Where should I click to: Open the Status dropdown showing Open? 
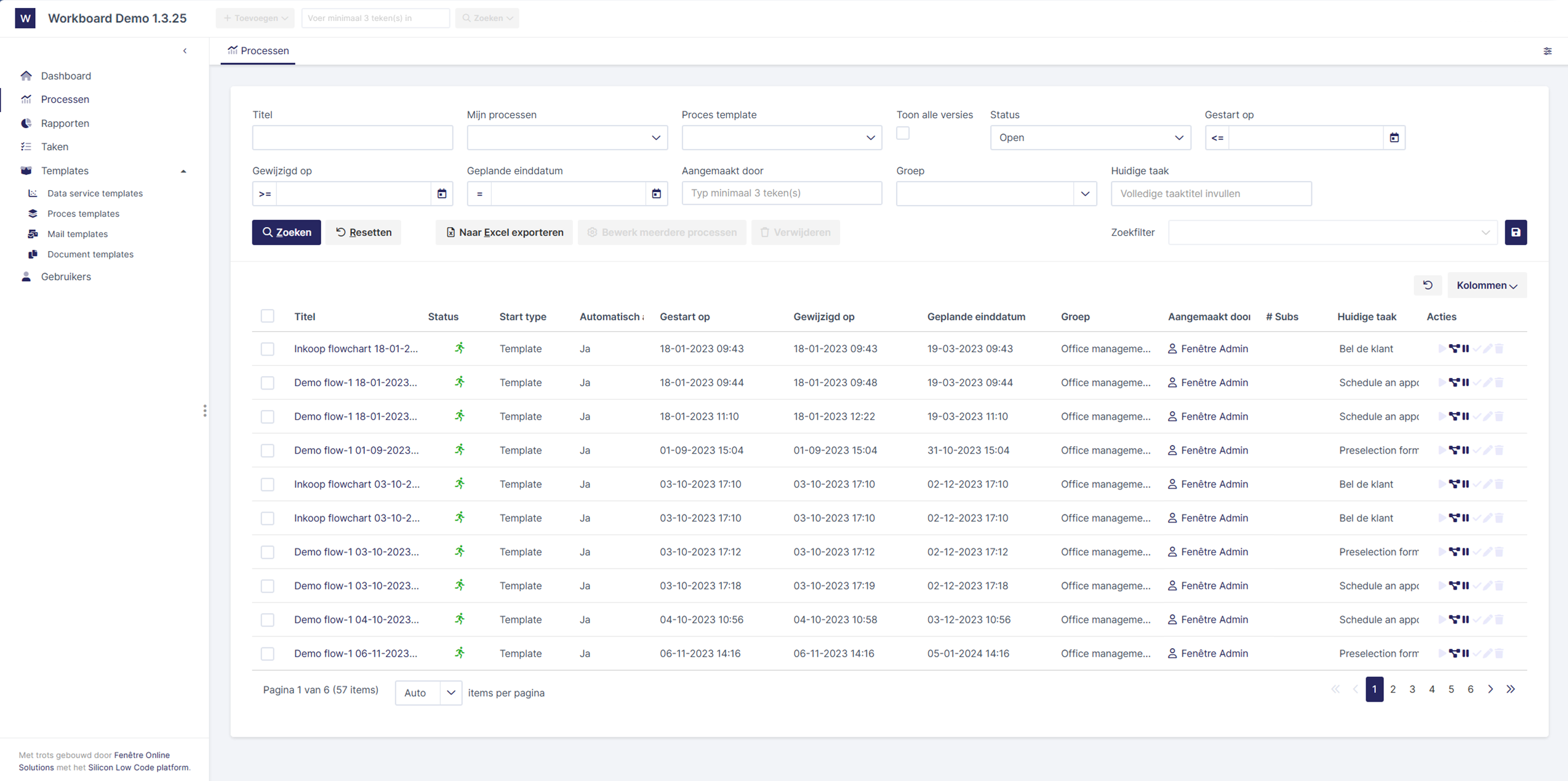click(1090, 138)
